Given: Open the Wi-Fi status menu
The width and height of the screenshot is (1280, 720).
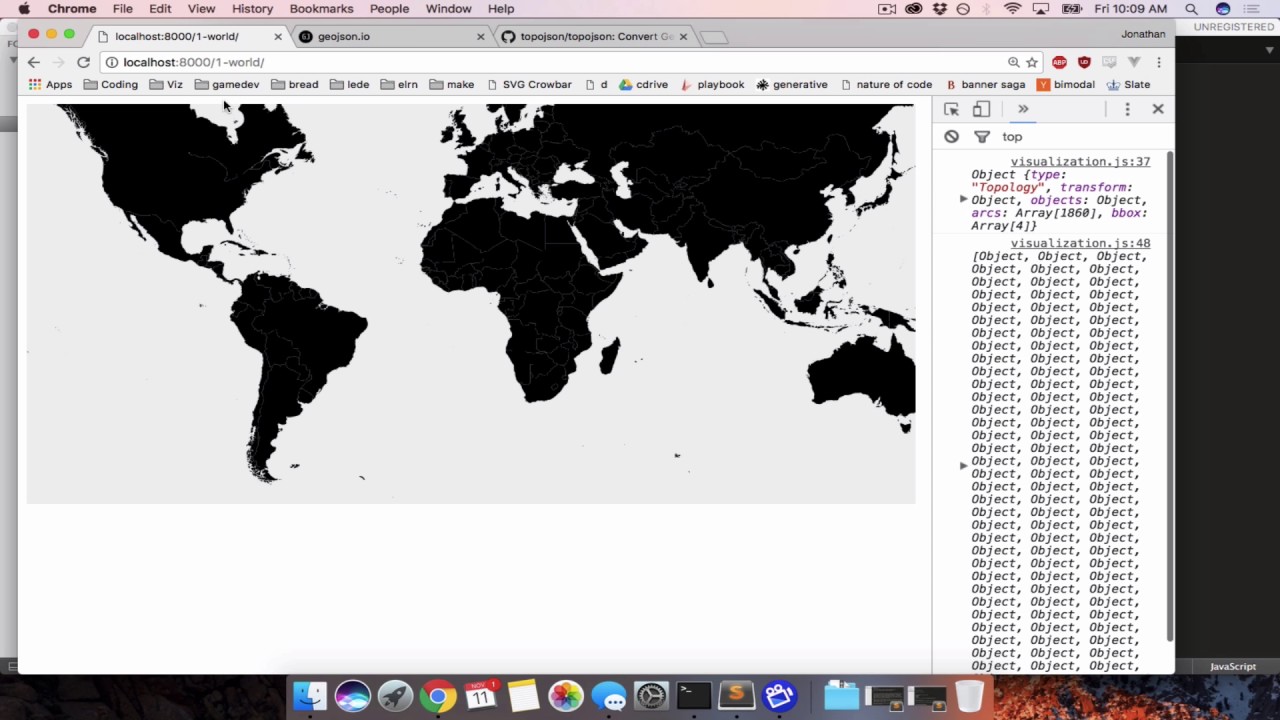Looking at the screenshot, I should point(1013,9).
